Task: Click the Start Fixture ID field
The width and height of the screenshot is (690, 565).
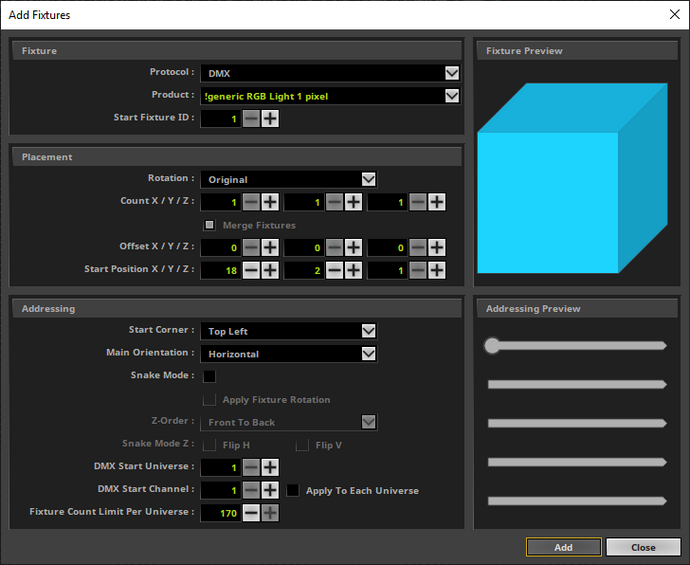Action: 220,118
